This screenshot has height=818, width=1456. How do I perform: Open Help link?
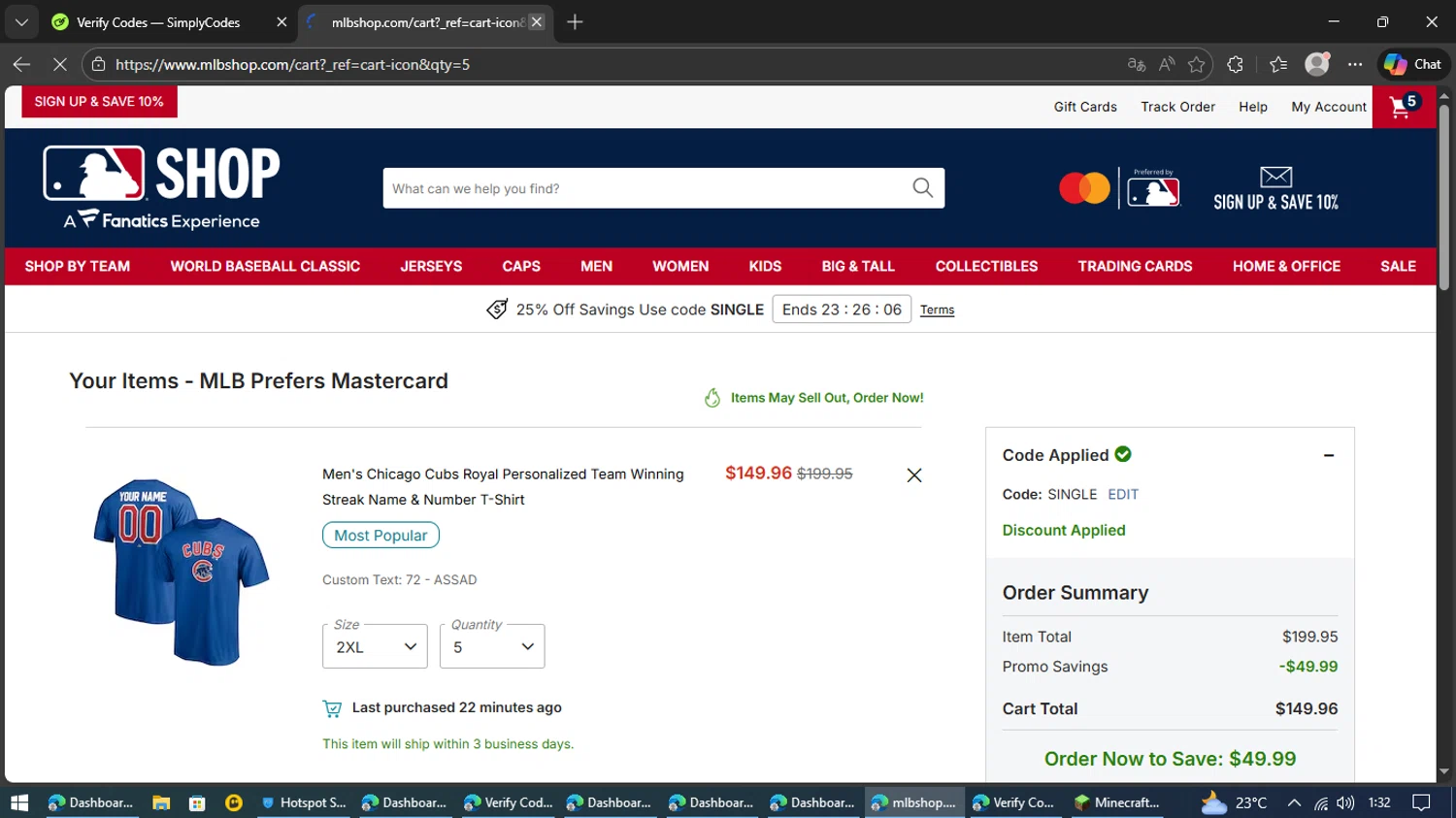[1253, 107]
